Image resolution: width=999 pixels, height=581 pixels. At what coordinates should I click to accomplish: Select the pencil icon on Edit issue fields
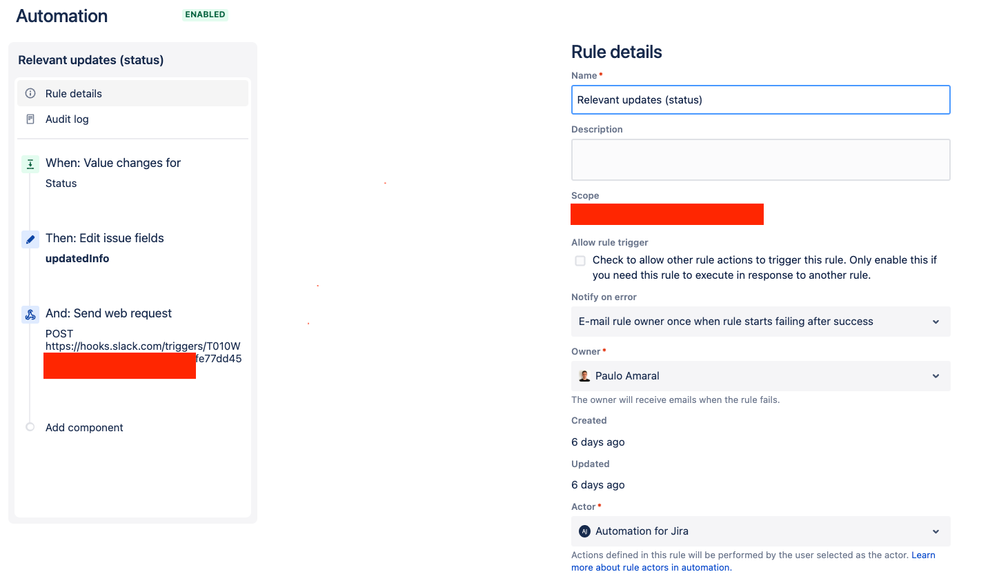click(x=29, y=238)
